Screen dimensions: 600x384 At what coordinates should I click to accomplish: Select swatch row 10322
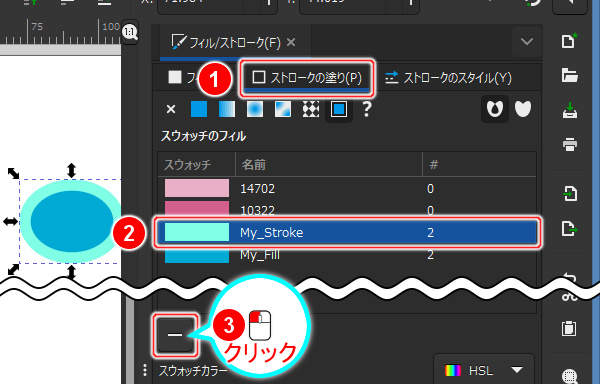pyautogui.click(x=347, y=209)
